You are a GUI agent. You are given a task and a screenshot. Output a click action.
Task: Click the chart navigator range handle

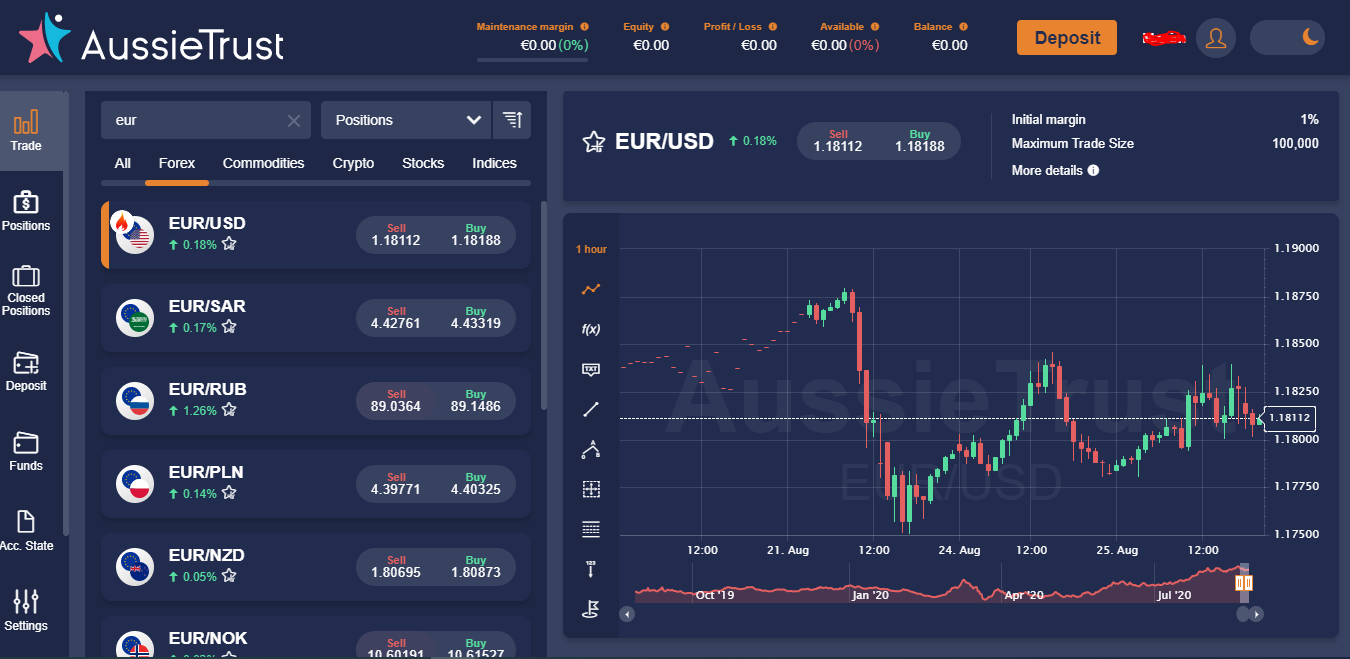tap(1245, 581)
